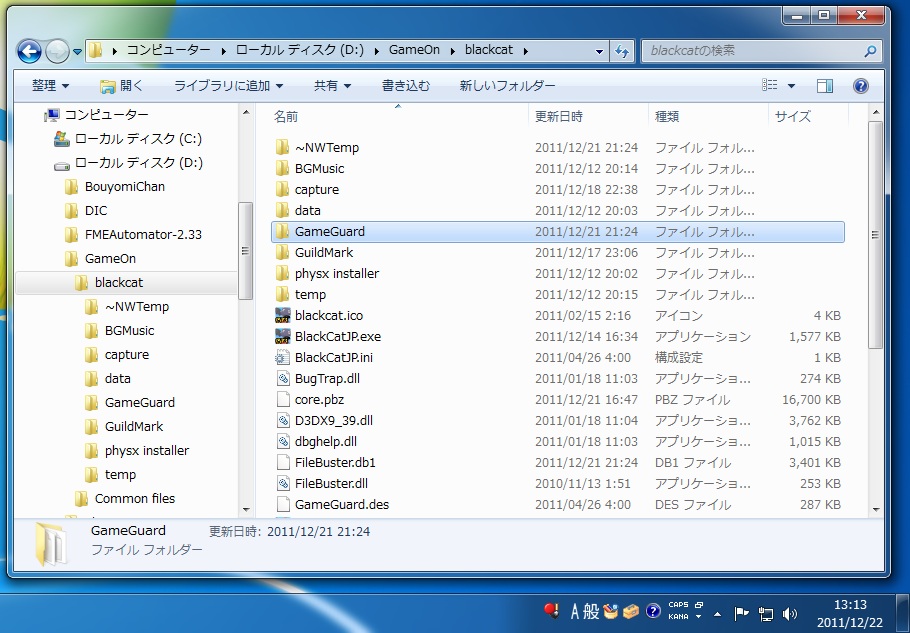Open the 共有 share menu

(332, 86)
